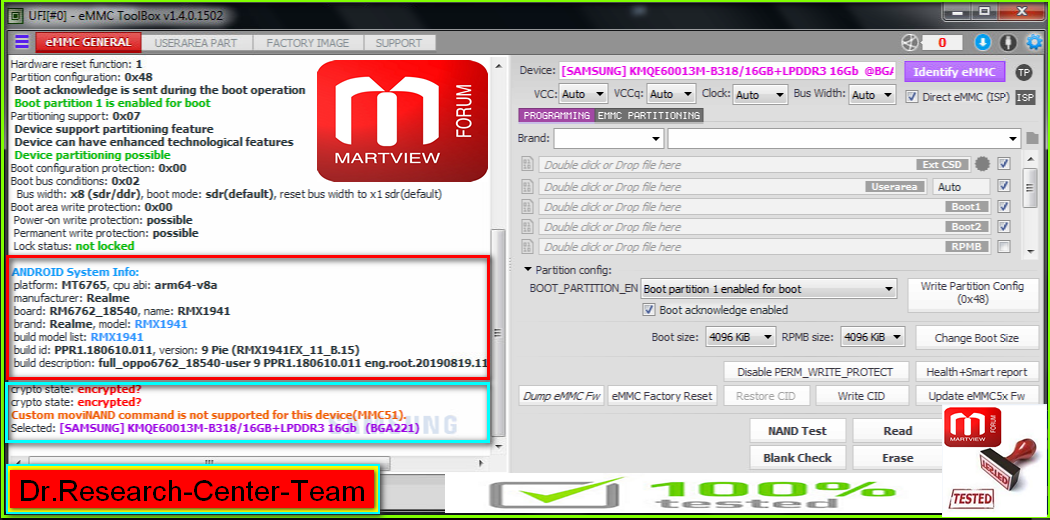Click the file icon on Ext CSD row
This screenshot has width=1050, height=520.
coord(527,165)
